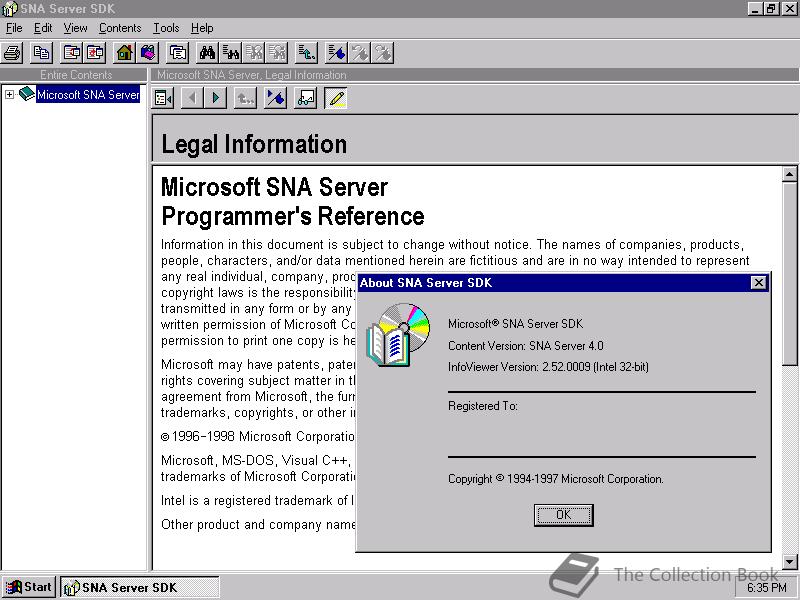Click OK in the About dialog

(x=564, y=515)
